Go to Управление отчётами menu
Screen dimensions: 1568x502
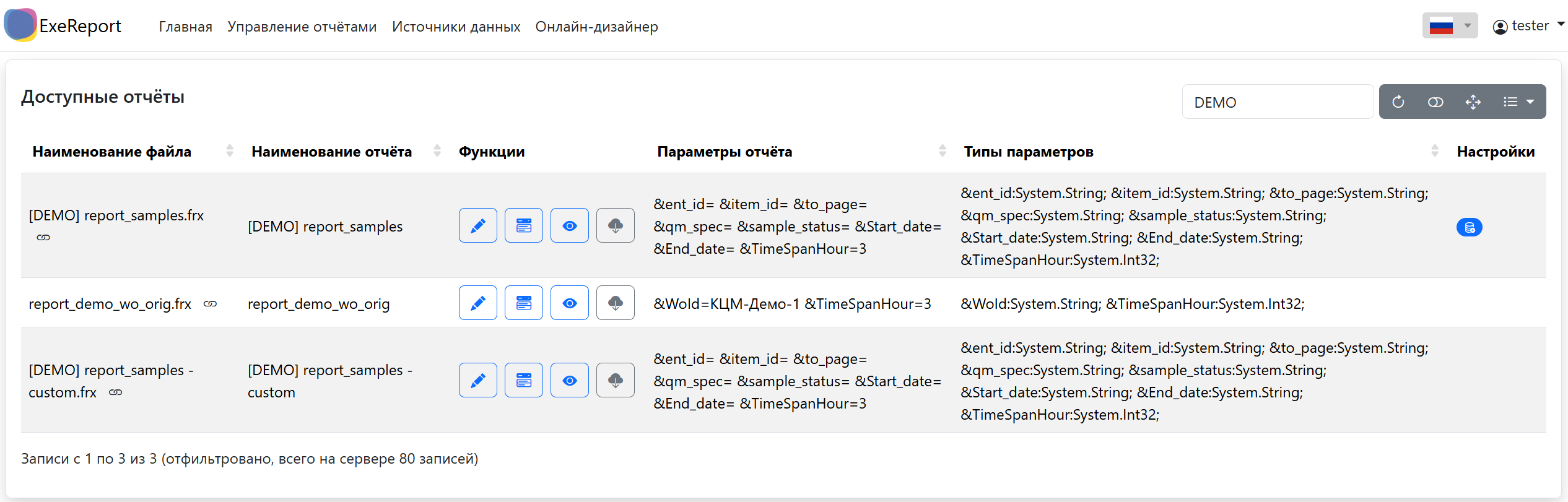[x=302, y=27]
